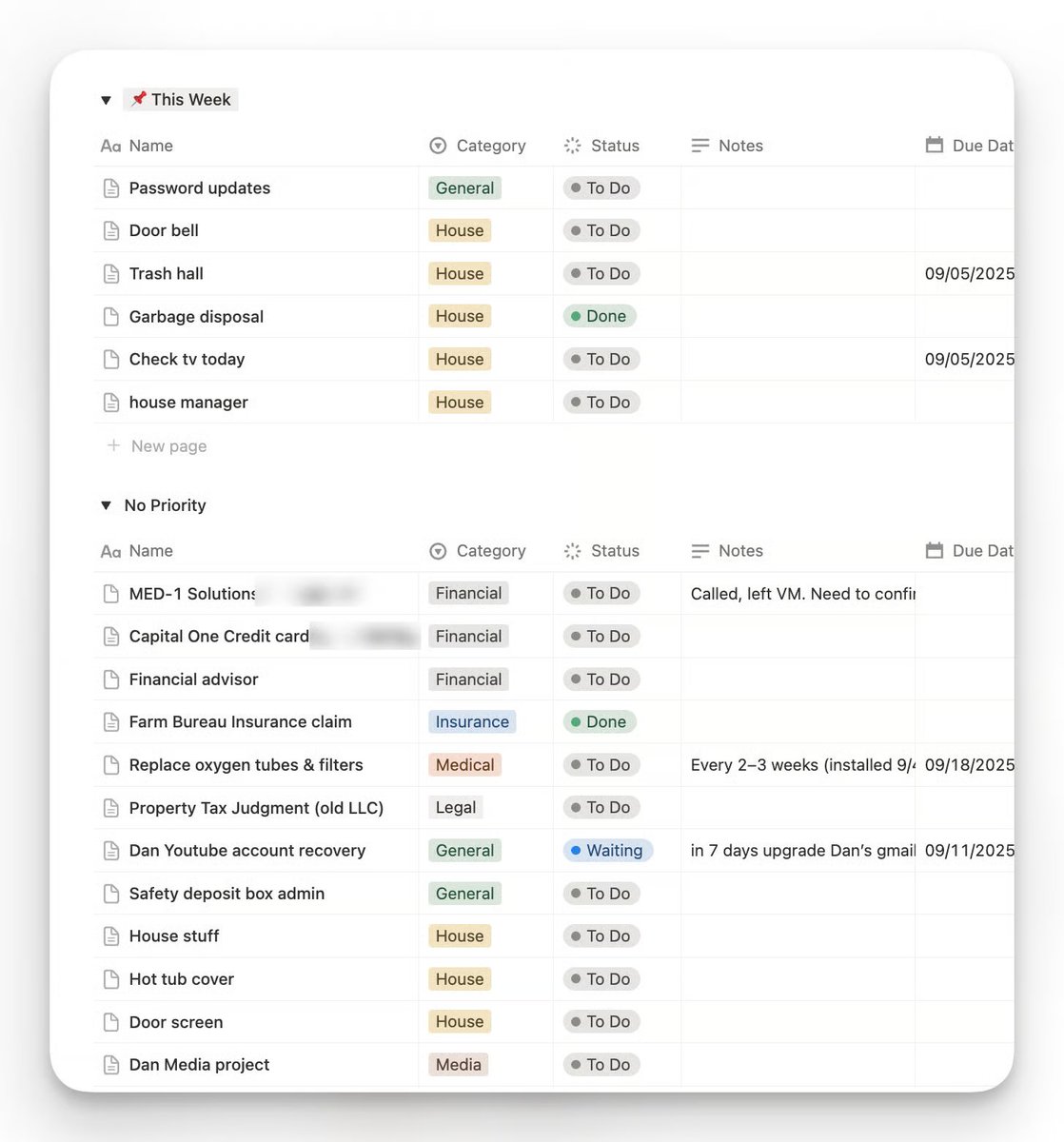Open the house manager page icon
The height and width of the screenshot is (1142, 1064).
click(x=111, y=403)
